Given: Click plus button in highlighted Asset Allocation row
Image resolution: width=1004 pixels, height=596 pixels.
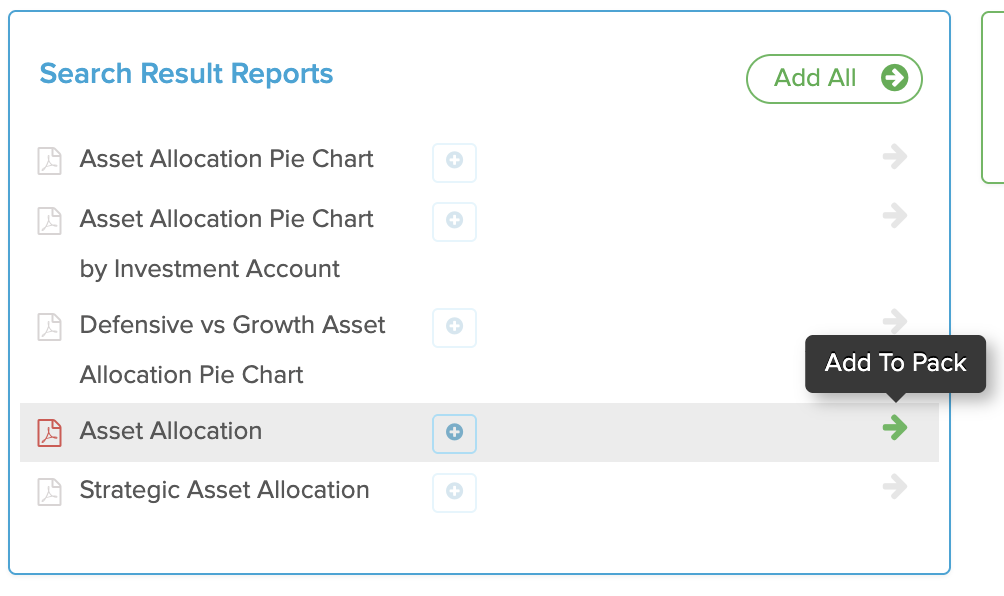Looking at the screenshot, I should [454, 433].
